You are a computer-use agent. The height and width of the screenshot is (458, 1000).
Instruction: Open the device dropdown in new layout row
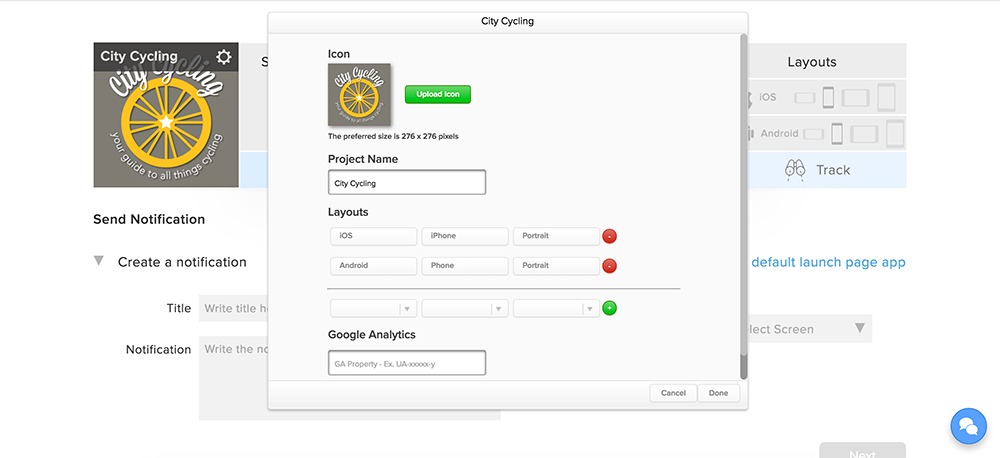[465, 309]
